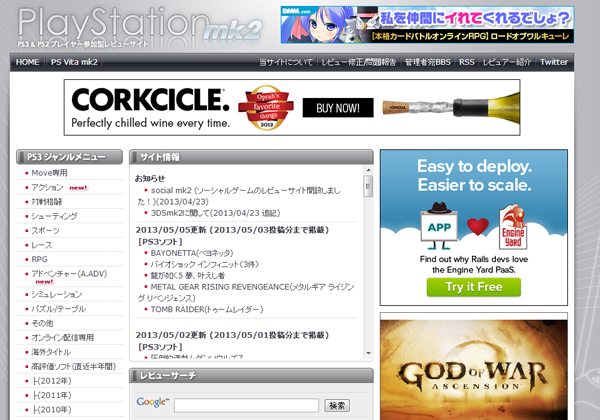Select the 海外タイトル genre link
The image size is (600, 420).
tap(51, 352)
